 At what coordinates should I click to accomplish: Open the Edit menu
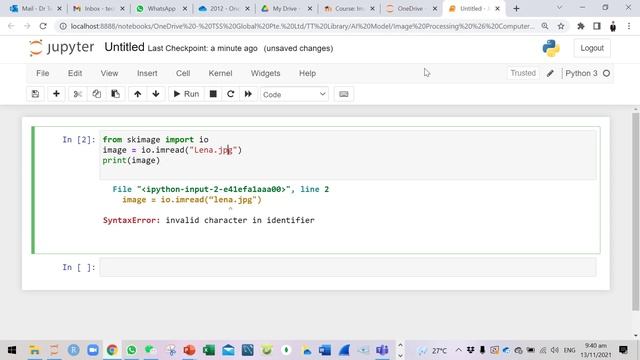point(75,73)
